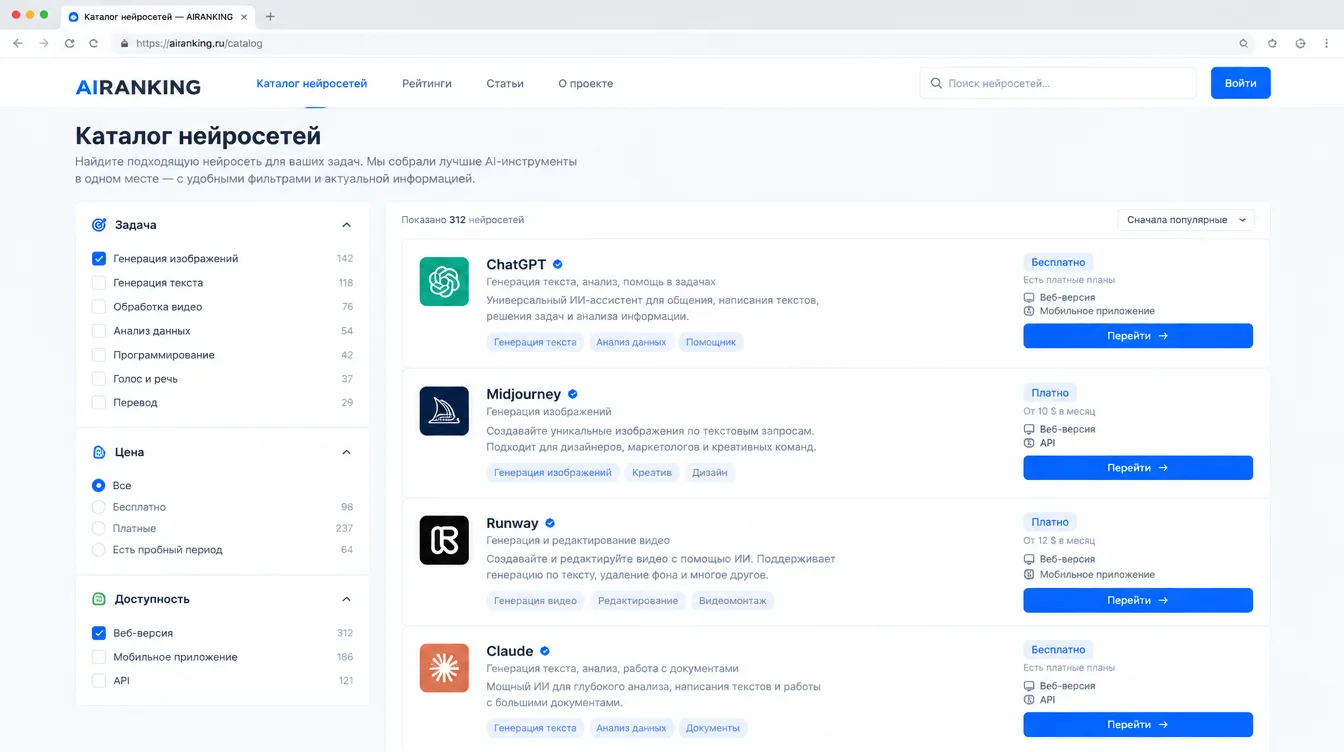Tick the Программирование checkbox
Viewport: 1344px width, 752px height.
(x=99, y=355)
